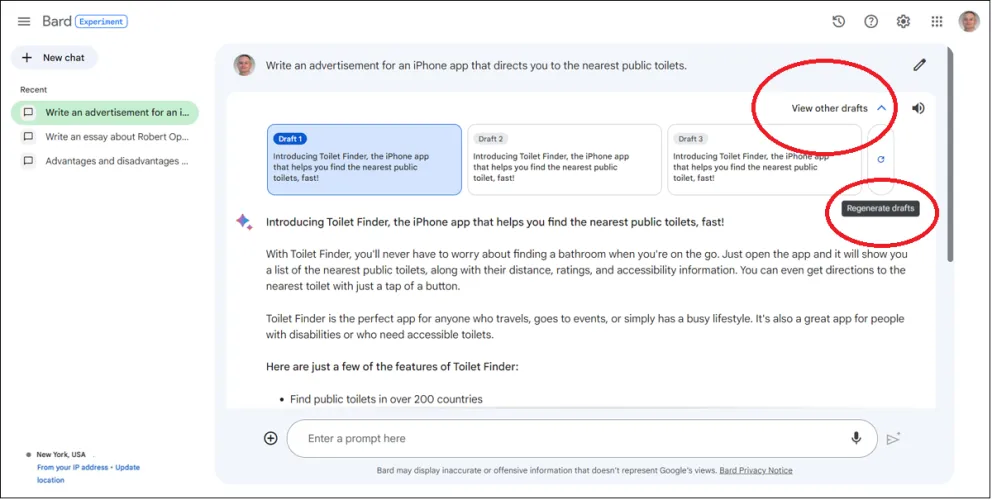Collapse the View other drafts chevron
The height and width of the screenshot is (500, 992).
881,109
